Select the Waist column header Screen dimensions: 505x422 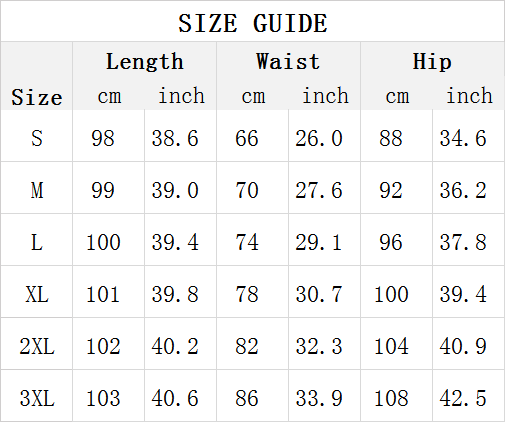pyautogui.click(x=288, y=62)
